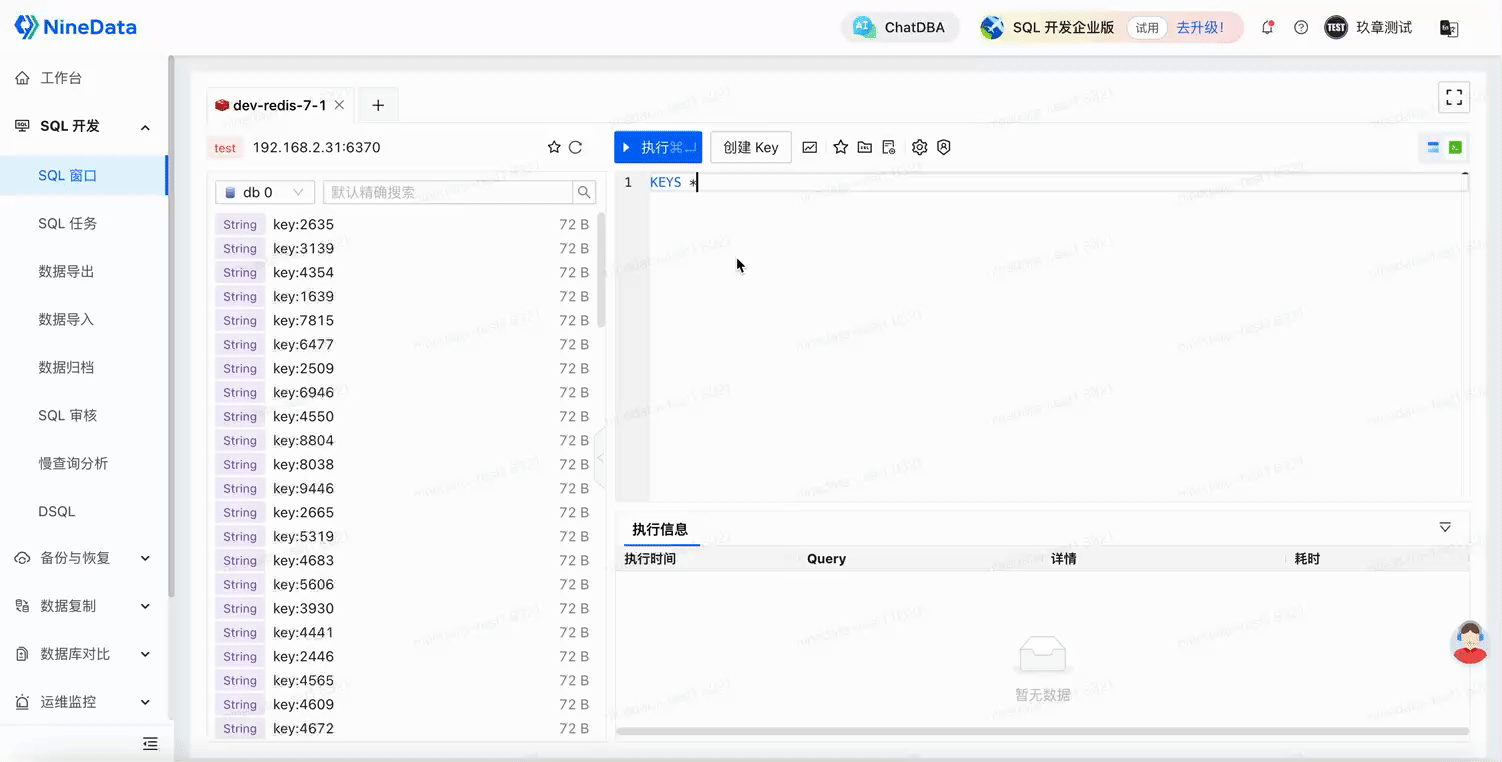Click the 去升级! upgrade link

[1200, 28]
